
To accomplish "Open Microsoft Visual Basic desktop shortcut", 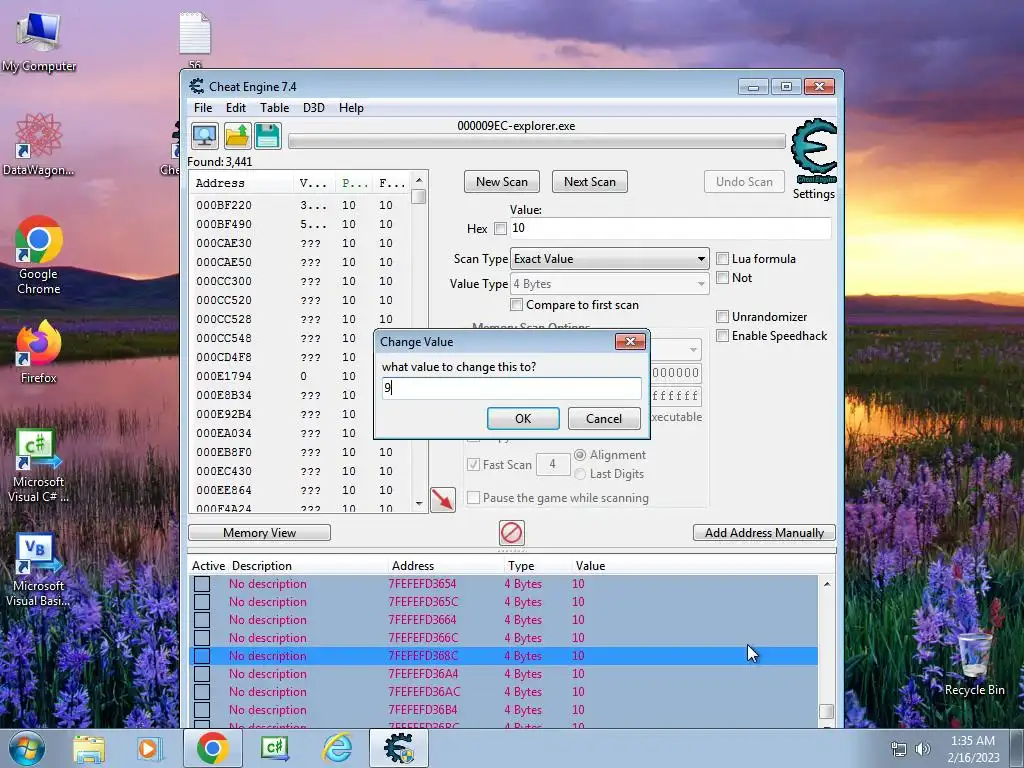I will coord(39,570).
